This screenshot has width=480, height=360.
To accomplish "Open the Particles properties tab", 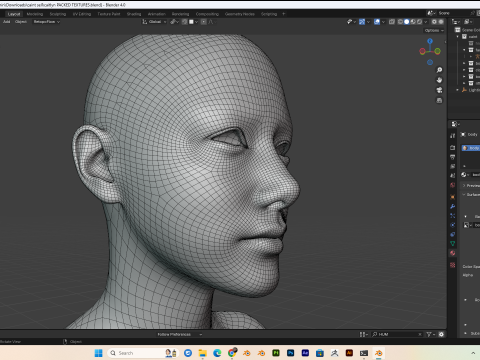I will pyautogui.click(x=452, y=216).
